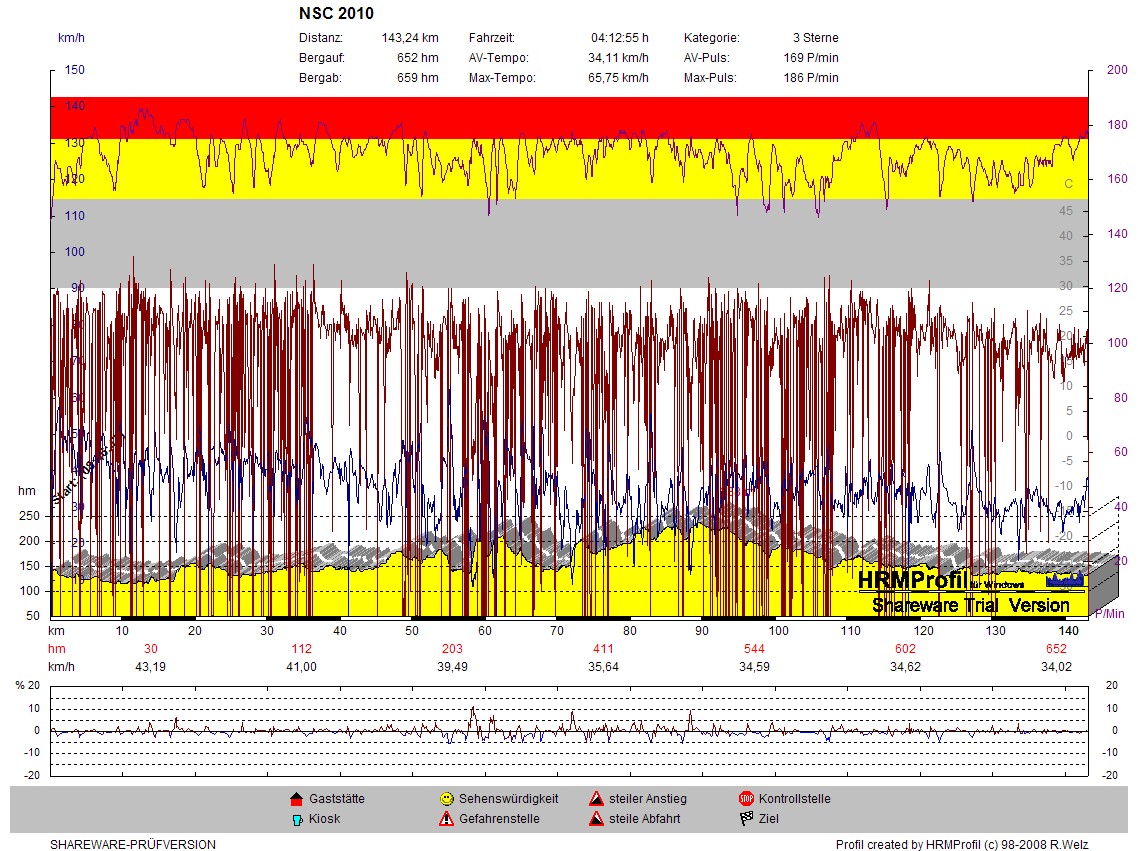Viewport: 1138px width, 851px height.
Task: Select the yellow Sehenswürdigkeit smiley icon
Action: pyautogui.click(x=446, y=799)
